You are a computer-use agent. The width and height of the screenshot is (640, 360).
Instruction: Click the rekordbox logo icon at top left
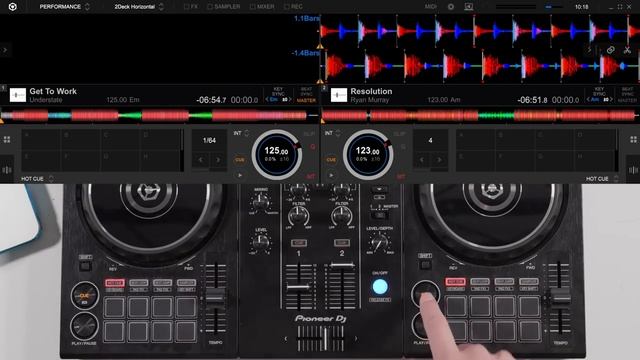tap(13, 7)
